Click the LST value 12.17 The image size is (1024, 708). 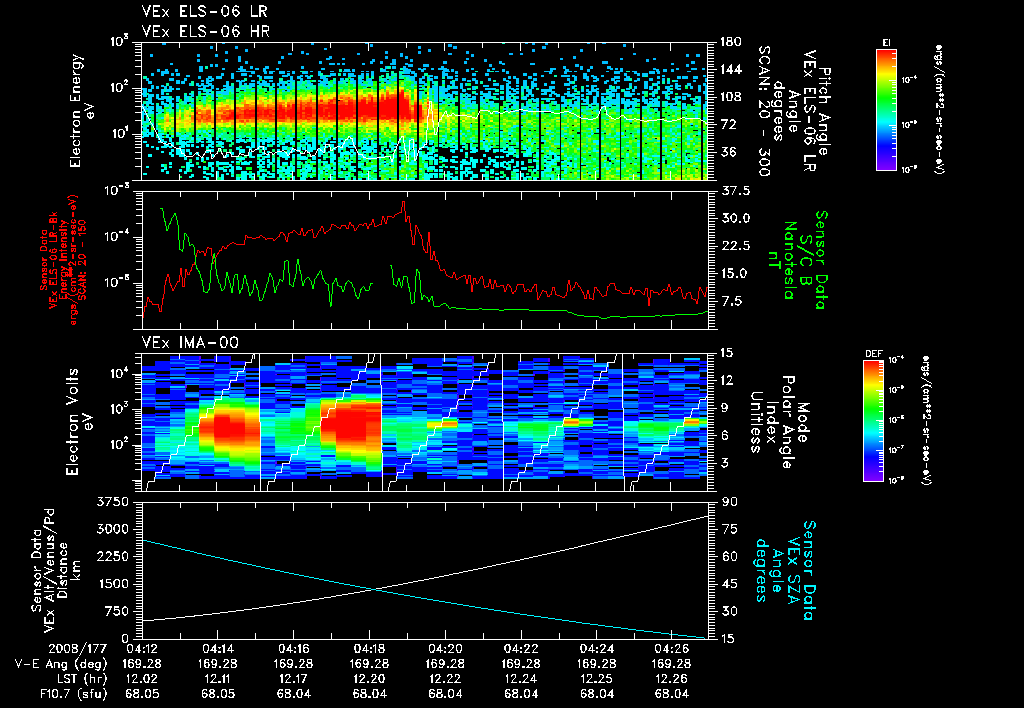point(294,679)
